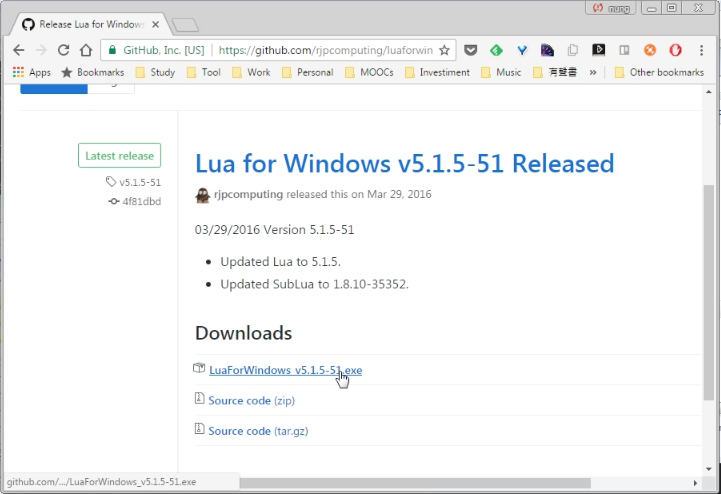
Task: Click the green Feedly extension icon
Action: 496,50
